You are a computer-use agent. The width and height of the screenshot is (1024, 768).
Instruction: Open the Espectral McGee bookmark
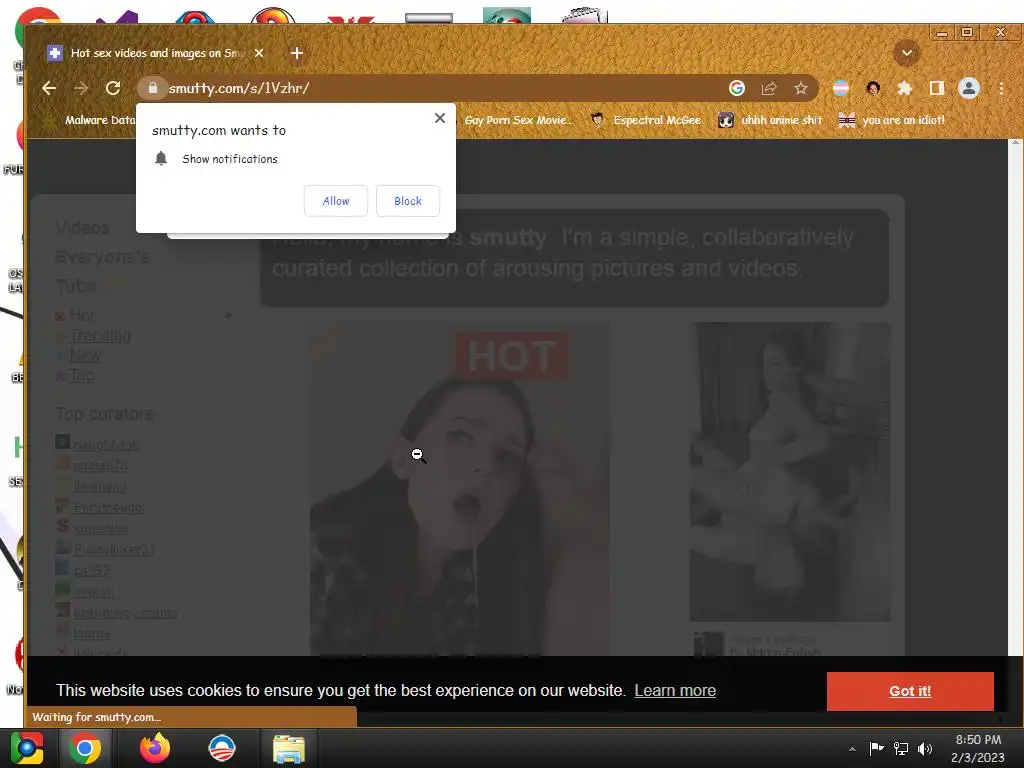pos(645,120)
